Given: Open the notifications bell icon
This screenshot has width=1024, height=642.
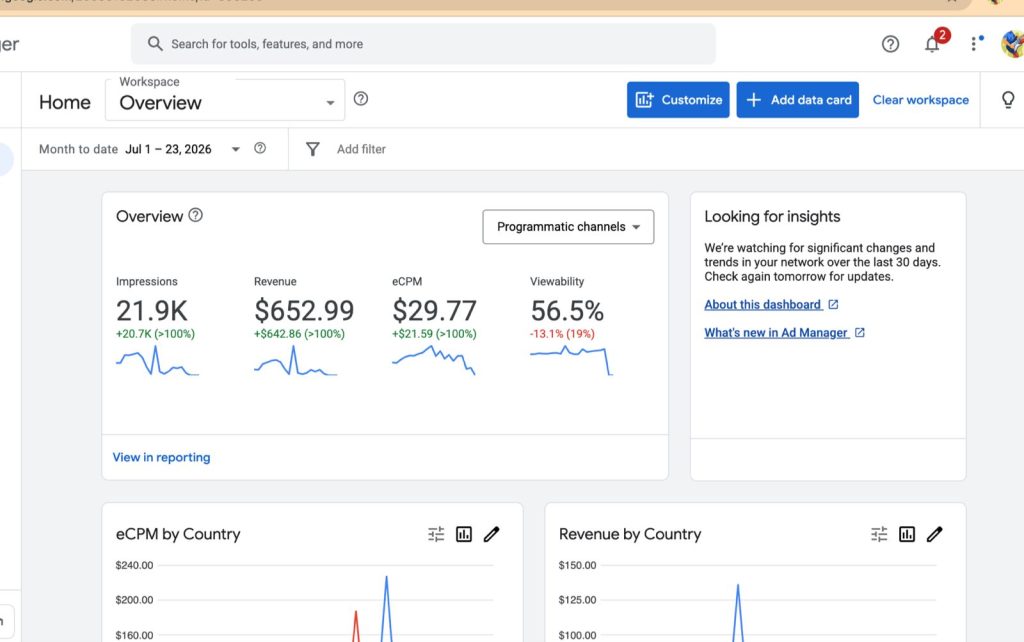Looking at the screenshot, I should pos(932,44).
